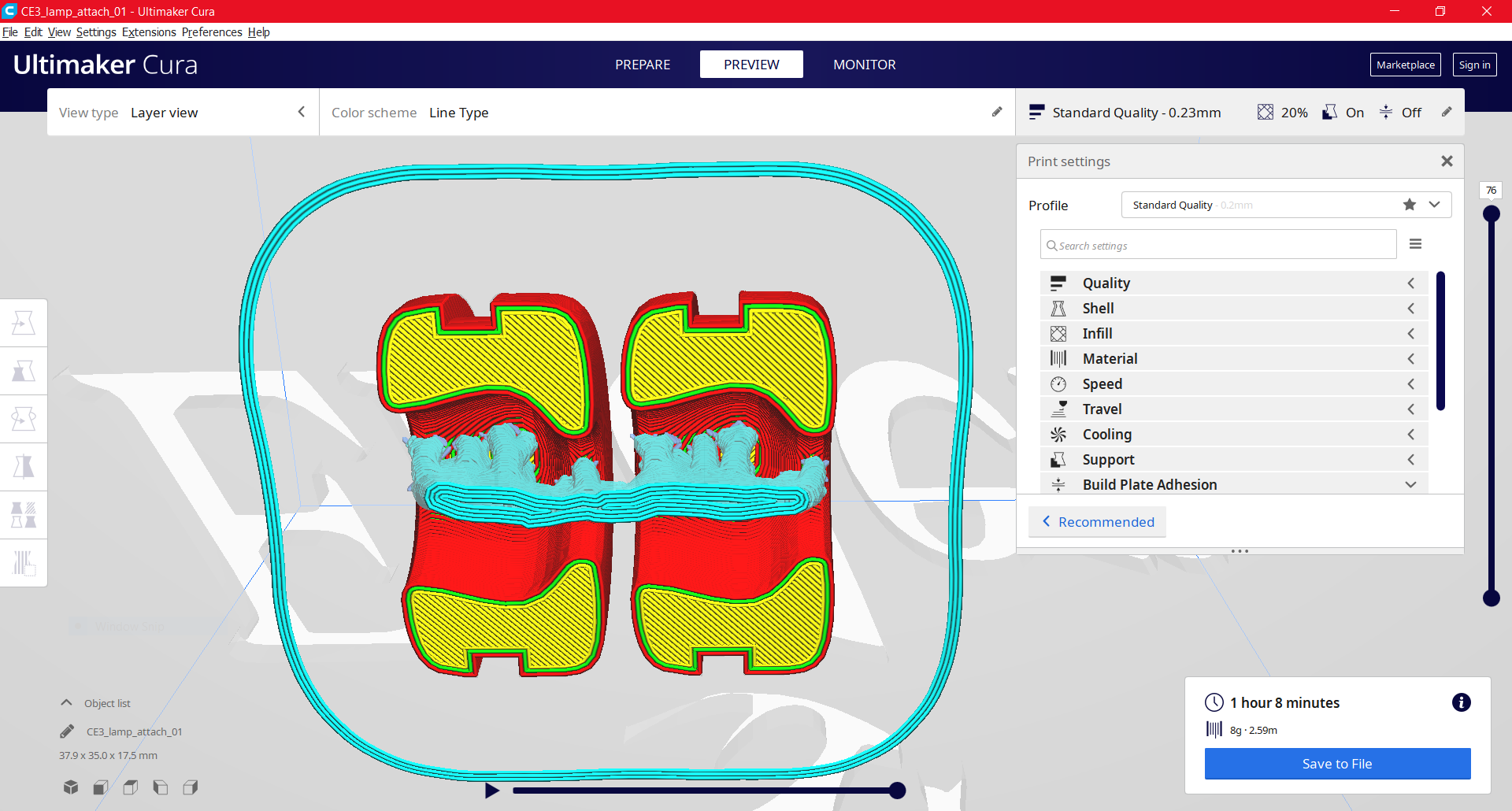
Task: Switch to left side view icon
Action: [x=161, y=787]
